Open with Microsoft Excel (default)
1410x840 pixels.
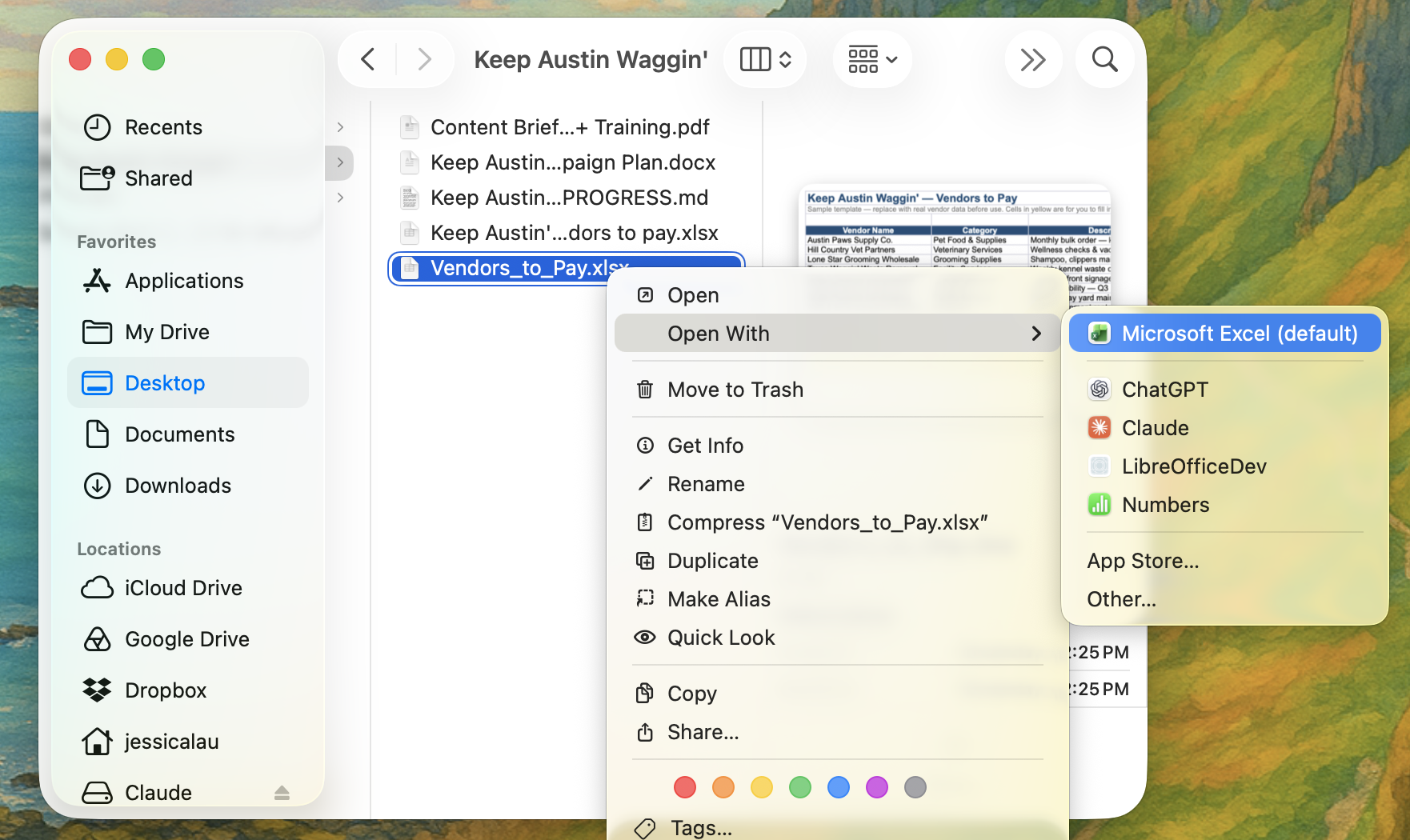tap(1225, 334)
